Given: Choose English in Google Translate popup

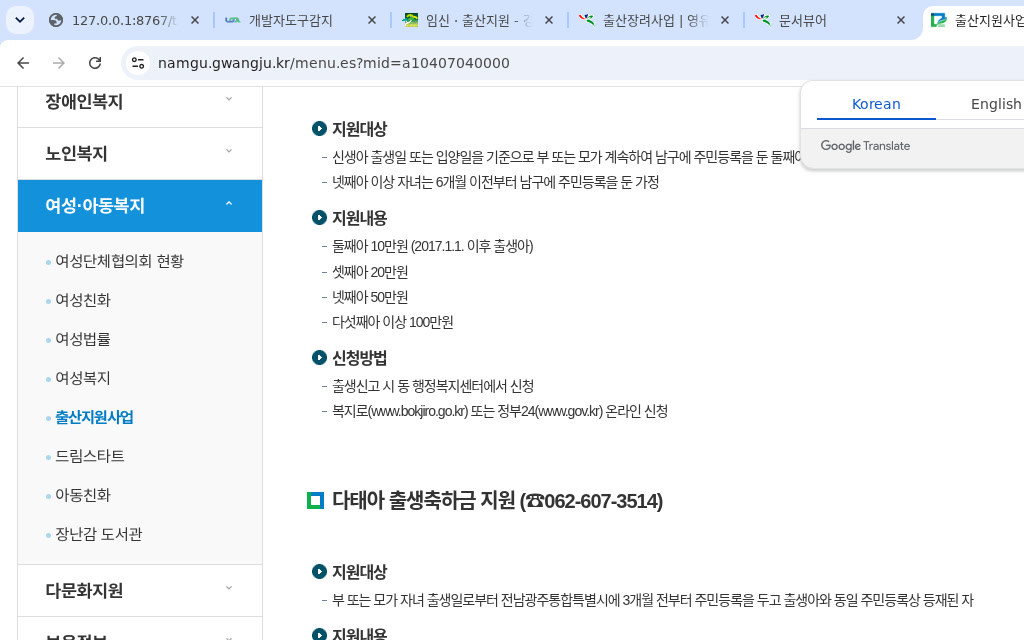Looking at the screenshot, I should 995,104.
